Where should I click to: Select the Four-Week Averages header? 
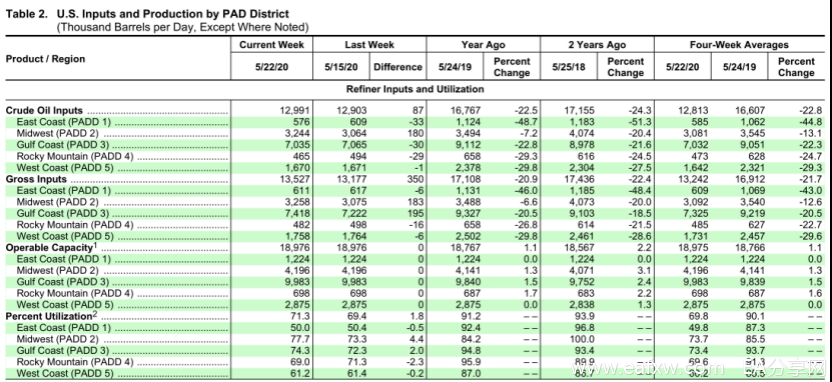point(739,45)
